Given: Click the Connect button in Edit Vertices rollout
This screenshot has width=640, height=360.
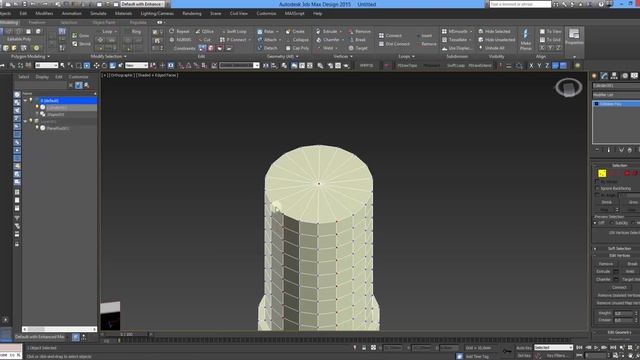Looking at the screenshot, I should coord(619,287).
